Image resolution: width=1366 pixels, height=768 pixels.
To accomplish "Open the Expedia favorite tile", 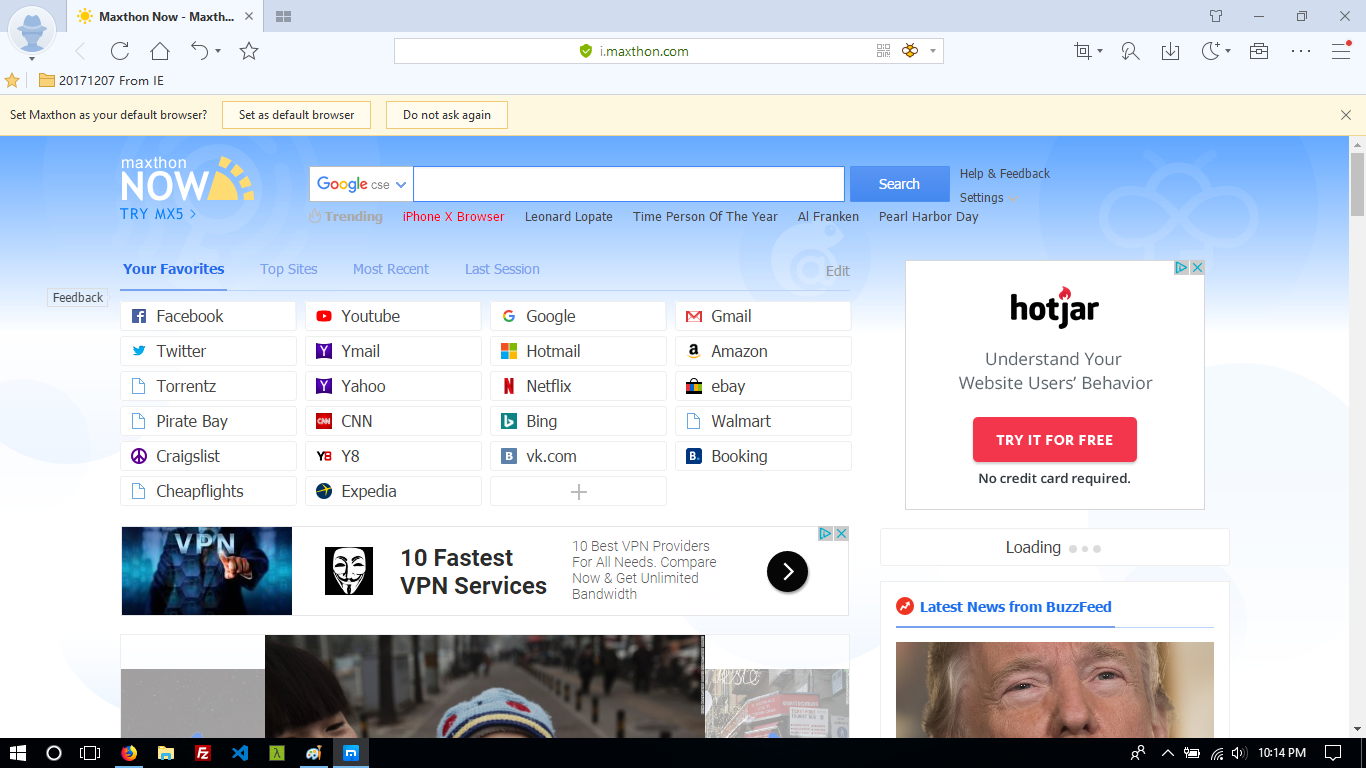I will point(393,491).
